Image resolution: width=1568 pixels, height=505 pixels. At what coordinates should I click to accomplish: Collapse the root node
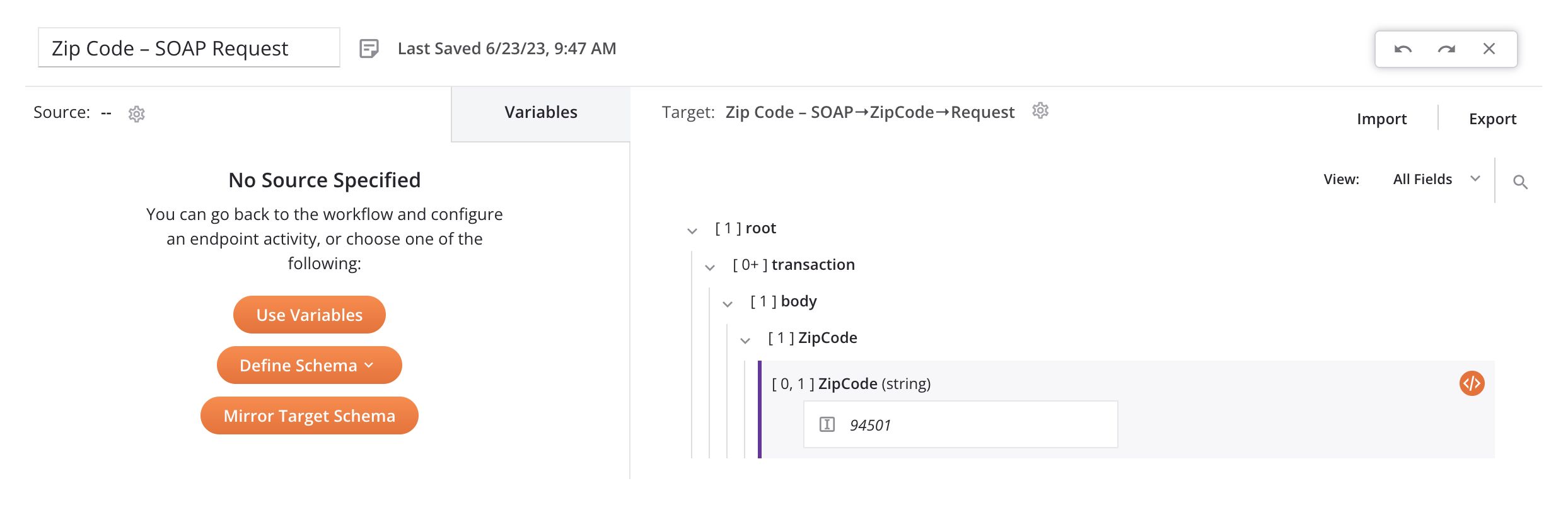point(692,231)
